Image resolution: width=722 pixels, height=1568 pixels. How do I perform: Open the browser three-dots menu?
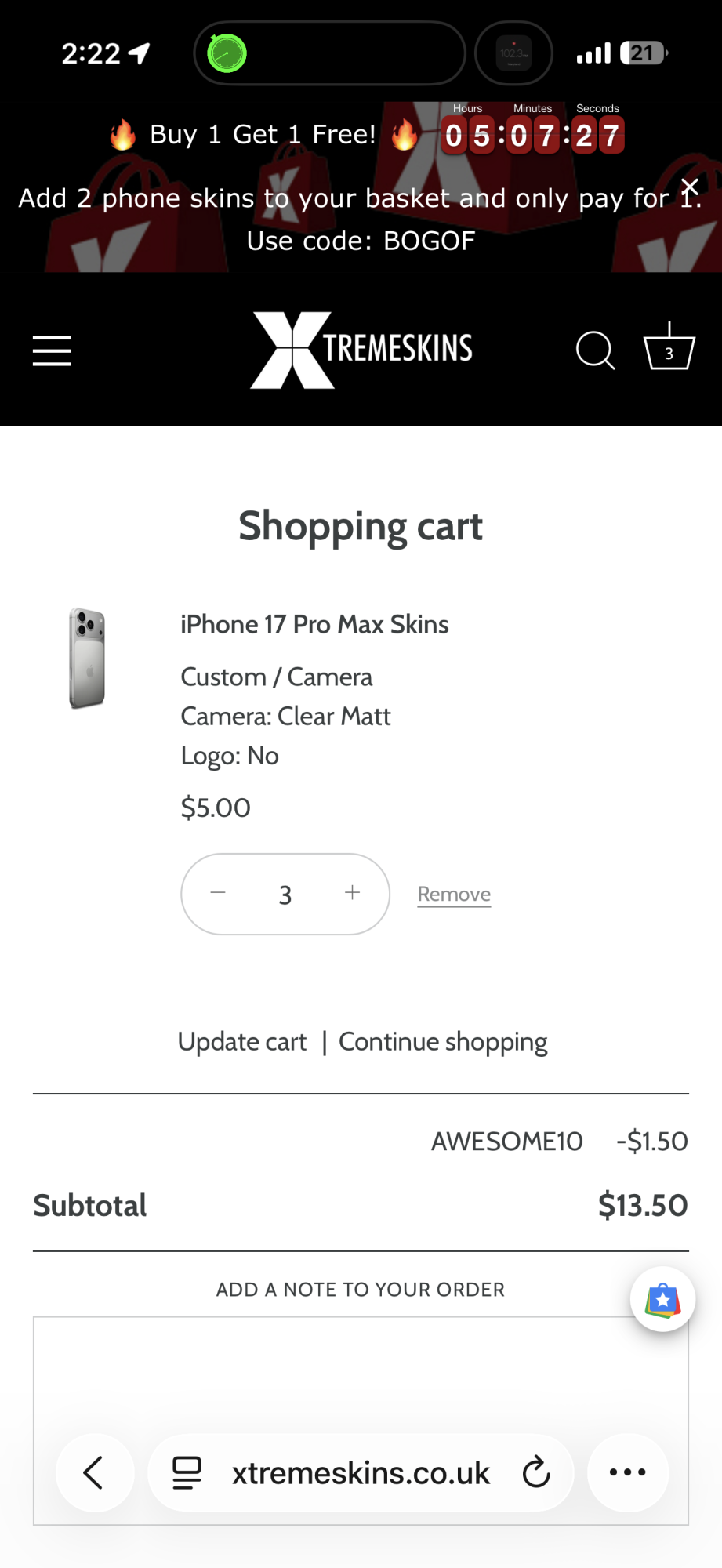click(x=628, y=1472)
